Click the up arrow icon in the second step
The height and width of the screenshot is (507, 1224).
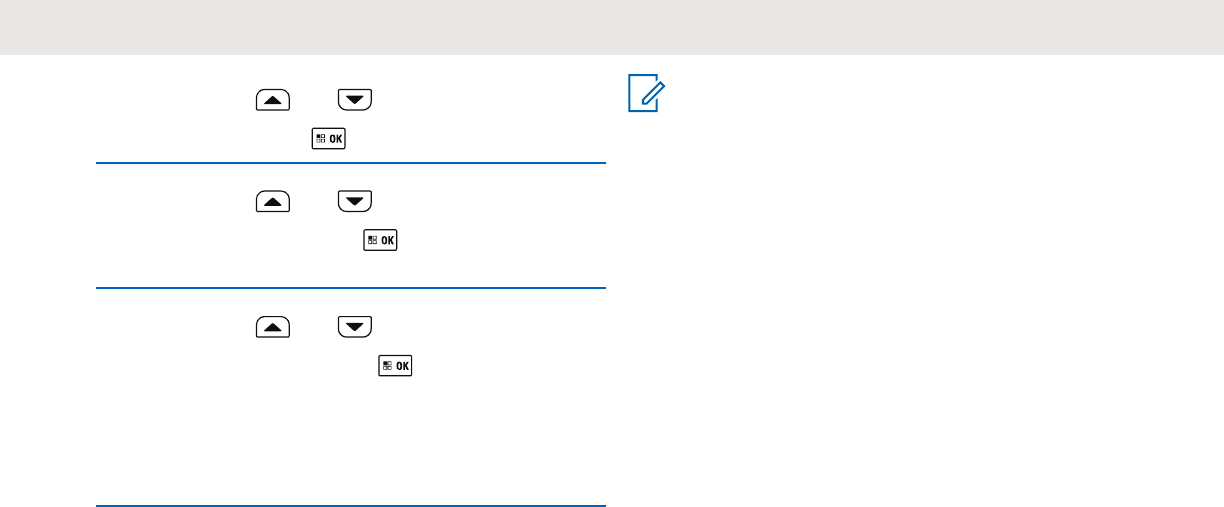click(x=273, y=201)
